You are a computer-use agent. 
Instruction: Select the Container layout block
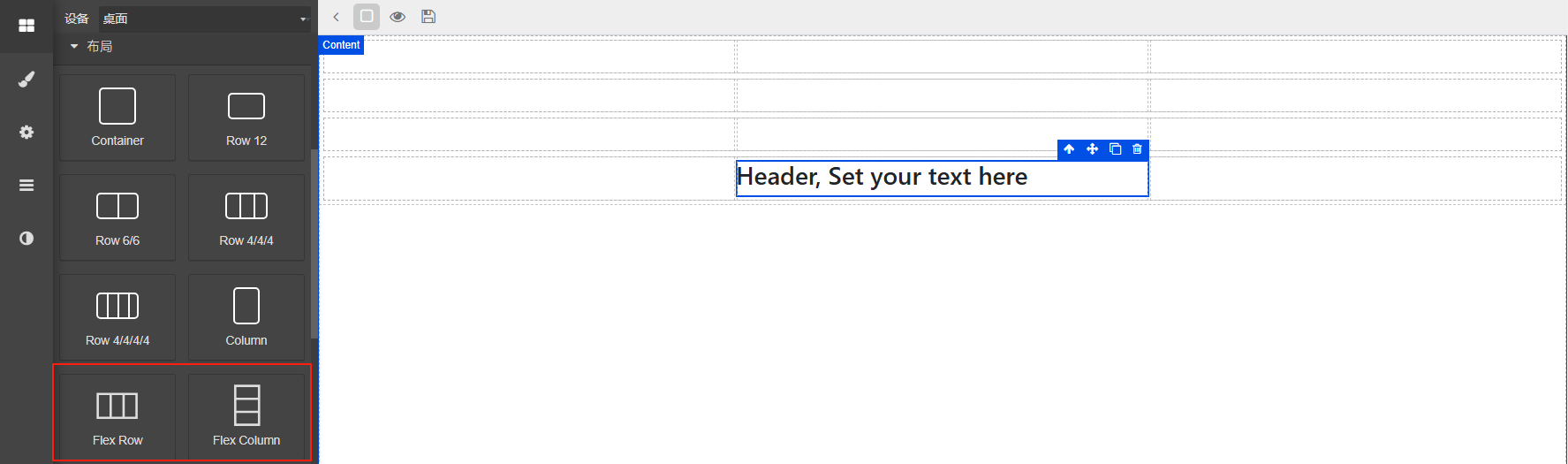117,118
